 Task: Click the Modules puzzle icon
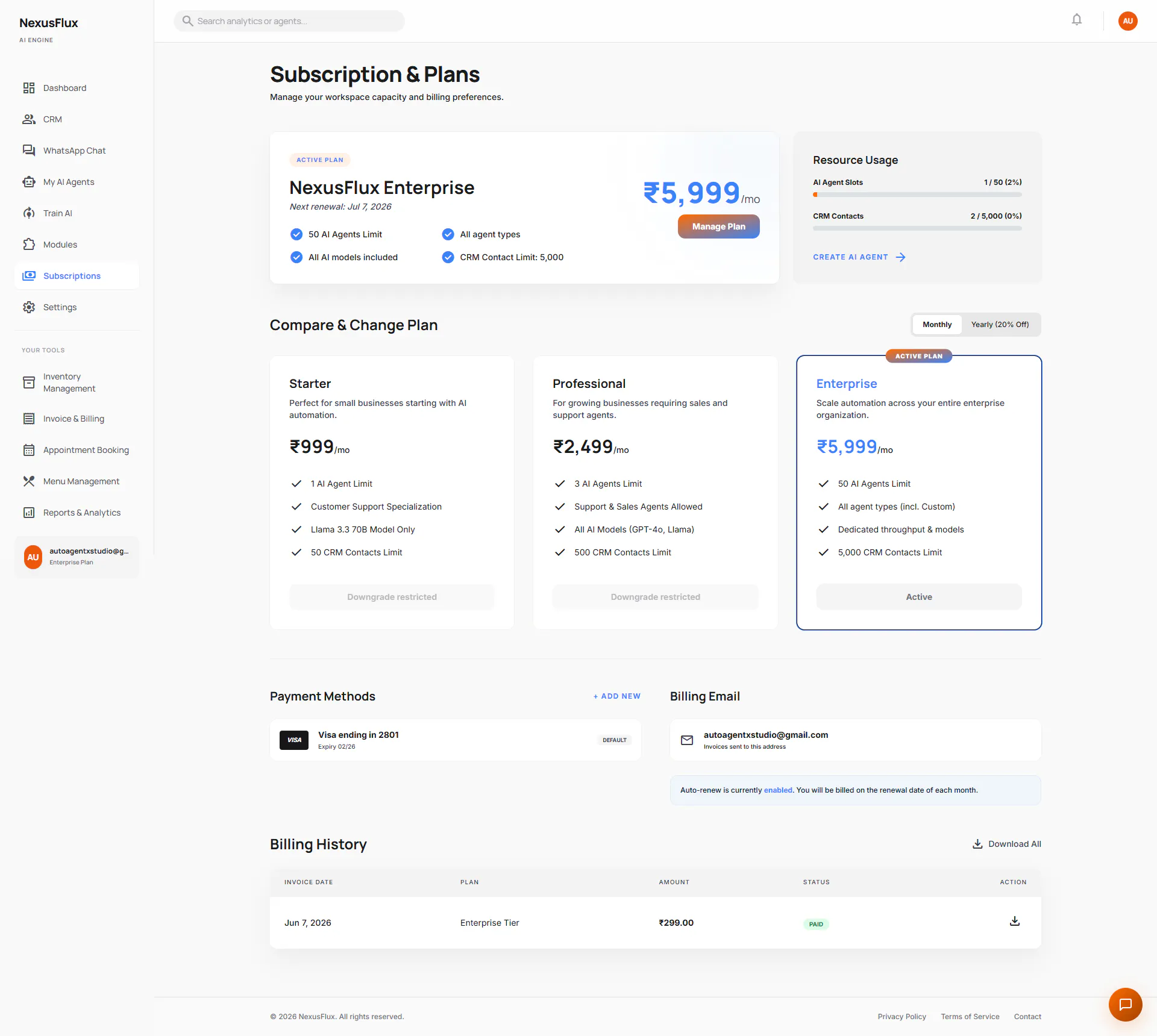point(29,245)
